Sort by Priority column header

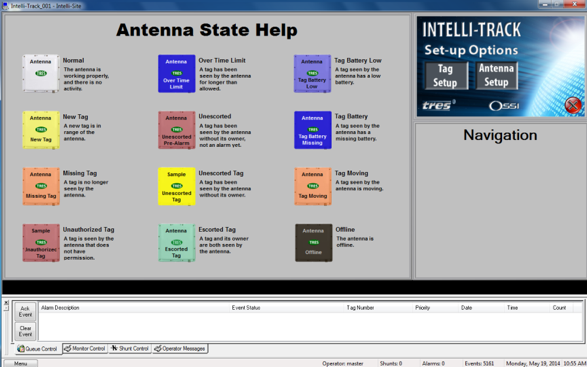(x=435, y=307)
